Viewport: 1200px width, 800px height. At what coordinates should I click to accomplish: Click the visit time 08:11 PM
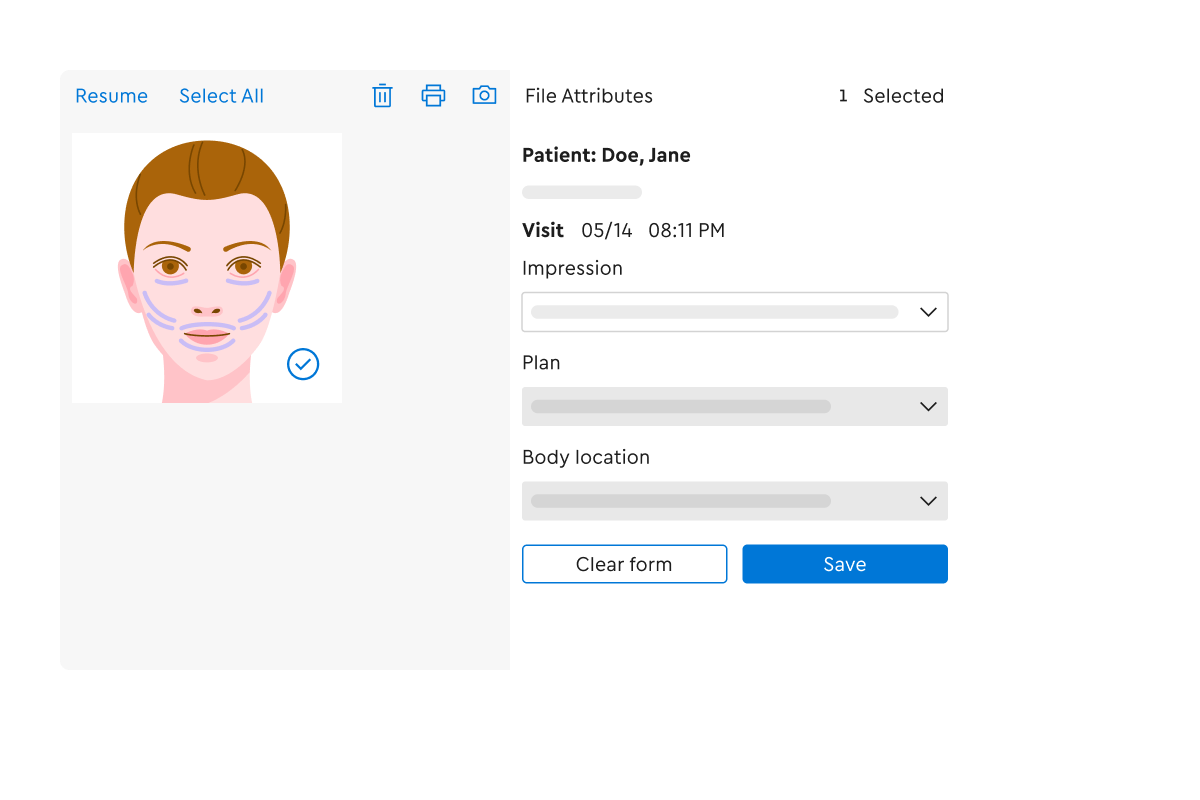pos(686,231)
